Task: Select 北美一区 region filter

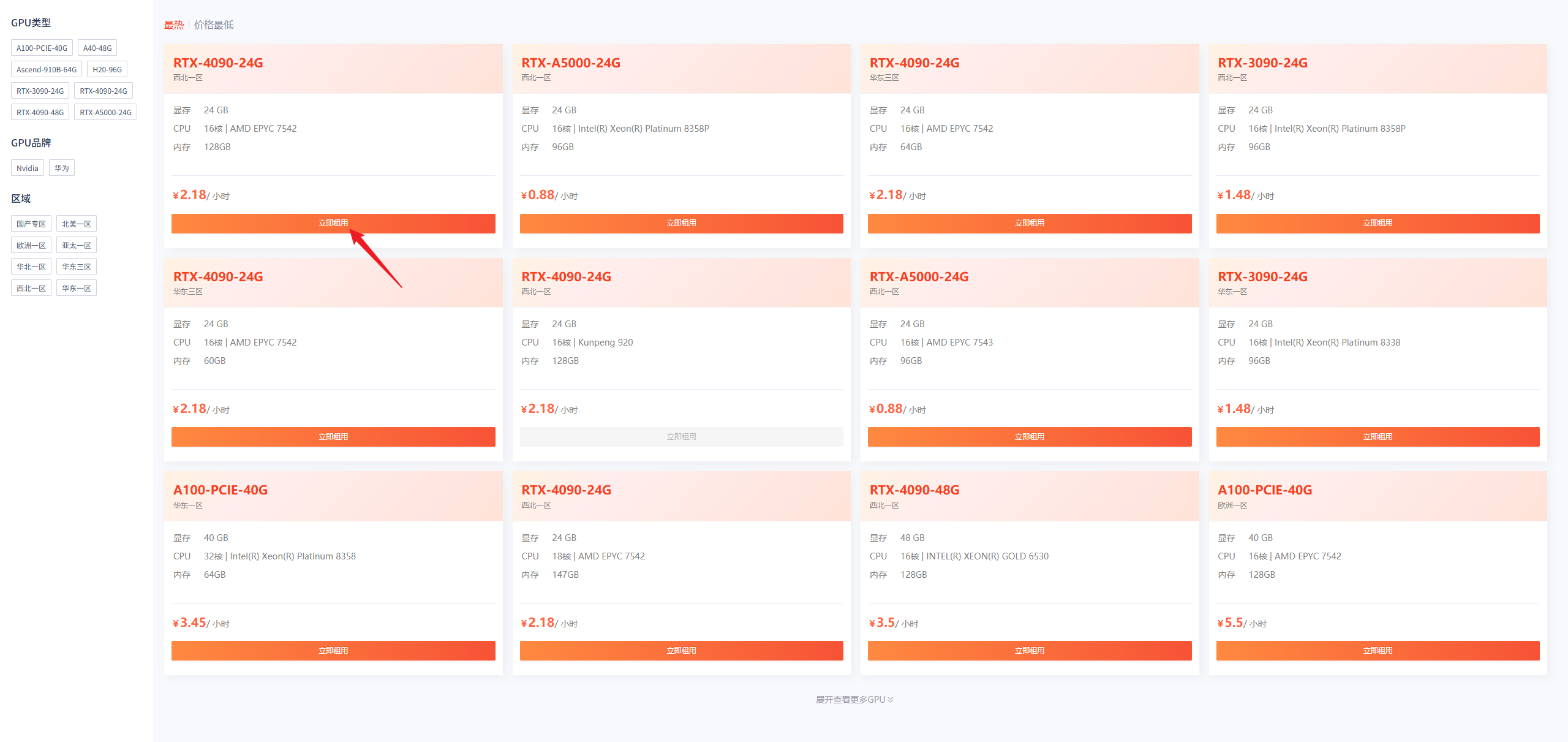Action: pos(77,224)
